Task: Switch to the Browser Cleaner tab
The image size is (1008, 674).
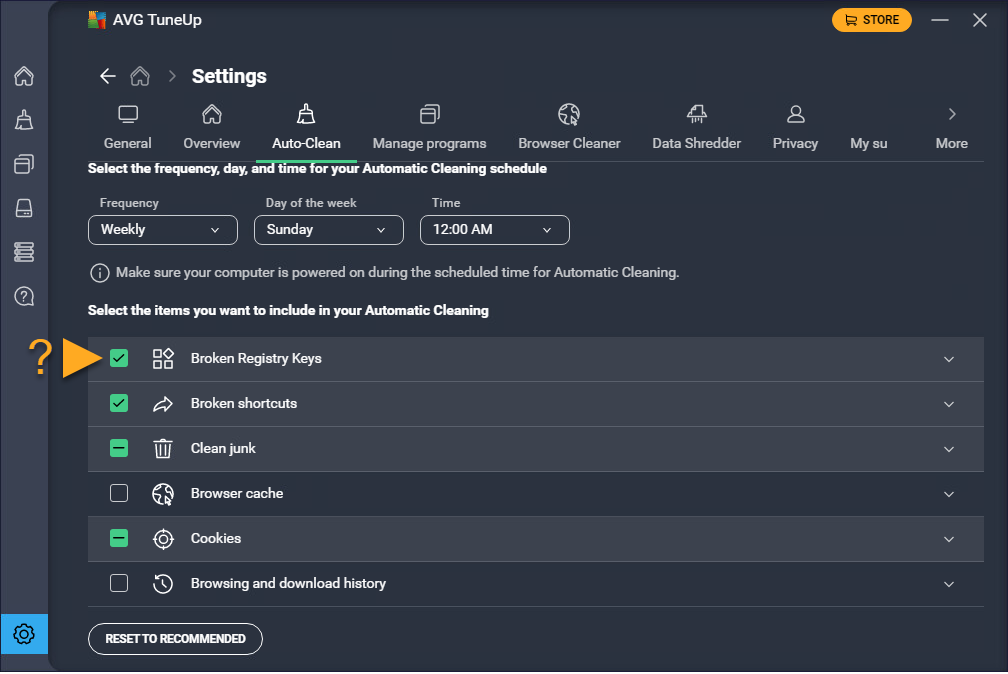Action: click(569, 127)
